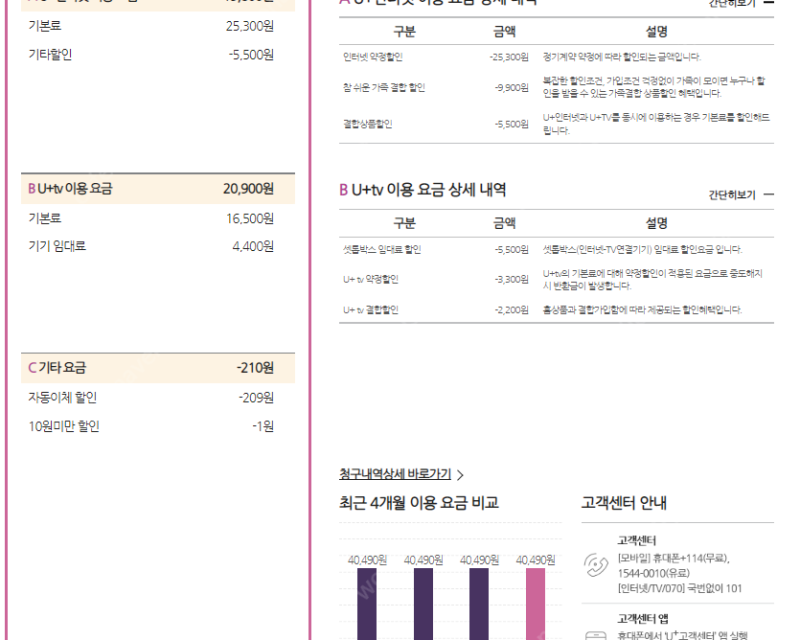
Task: Click the arrow next to 청구내역상세 바로가기
Action: (x=460, y=475)
